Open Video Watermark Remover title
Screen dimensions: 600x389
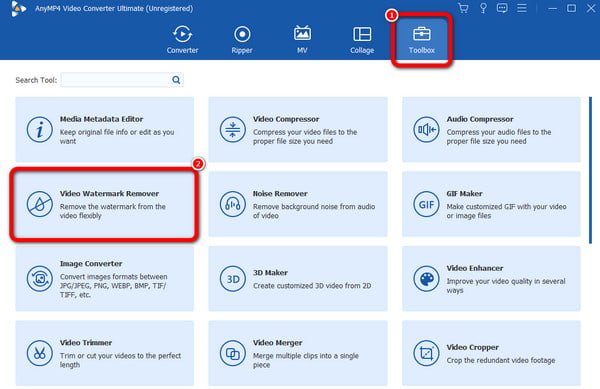pyautogui.click(x=109, y=194)
